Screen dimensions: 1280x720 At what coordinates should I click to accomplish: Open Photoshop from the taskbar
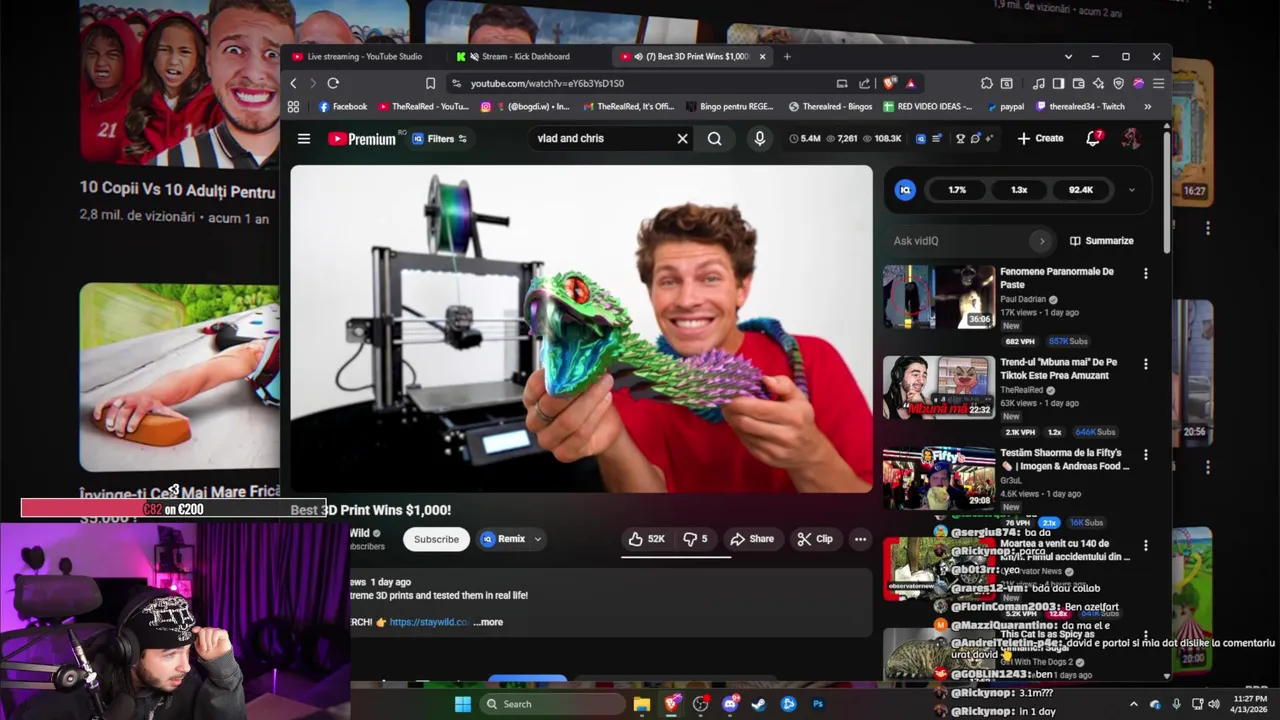818,704
